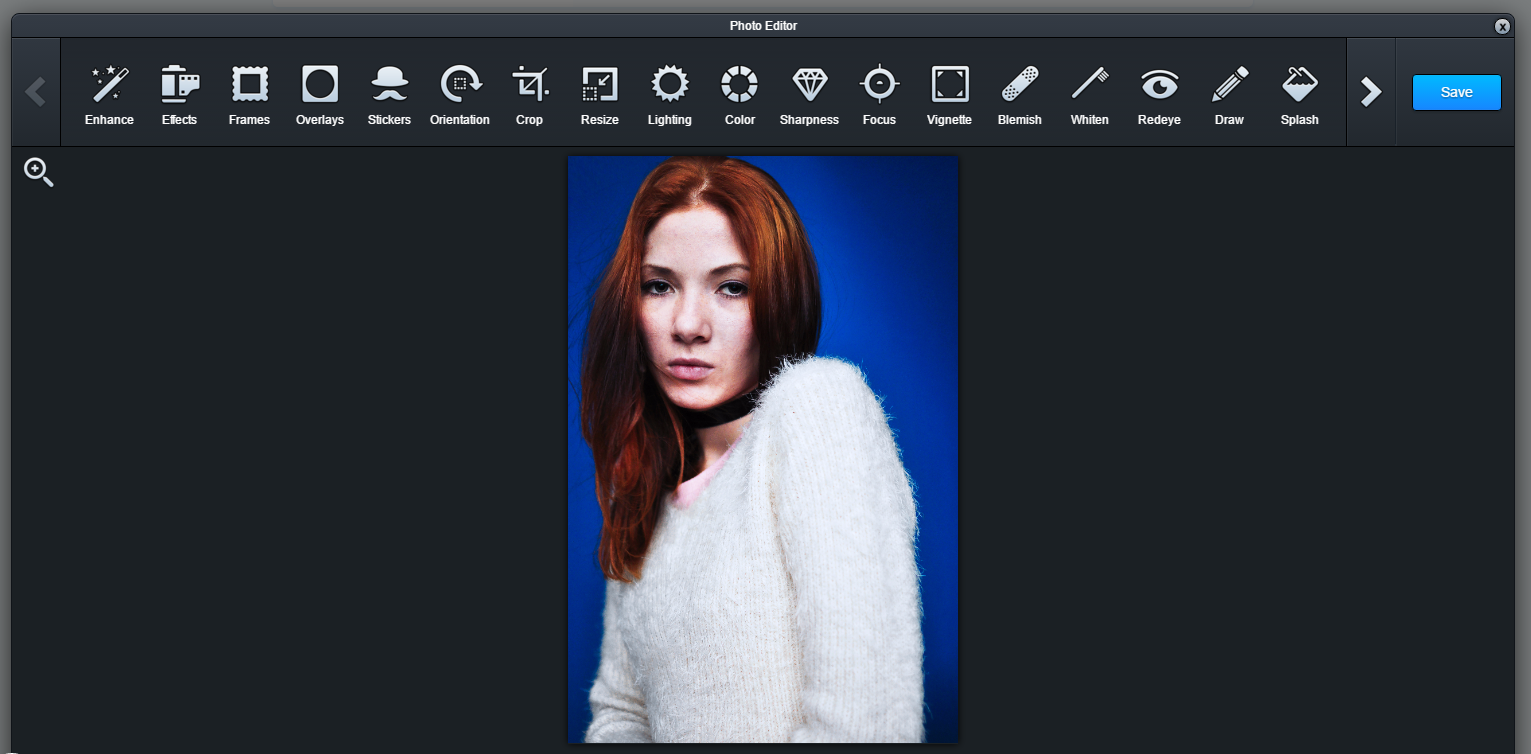
Task: Open the Orientation rotate tool
Action: [x=460, y=94]
